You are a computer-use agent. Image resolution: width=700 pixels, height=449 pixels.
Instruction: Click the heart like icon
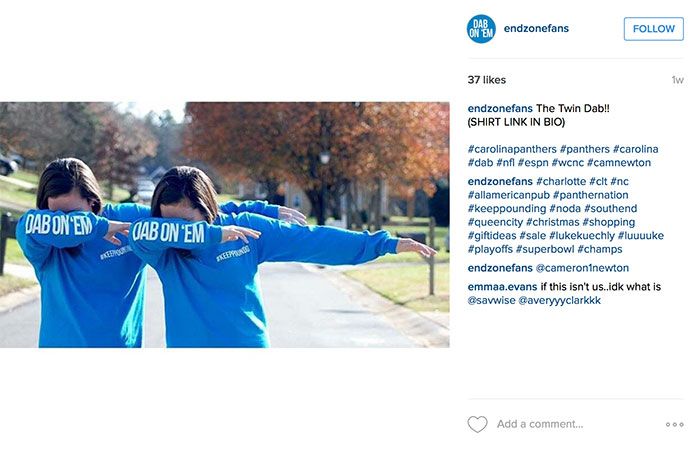click(x=477, y=424)
